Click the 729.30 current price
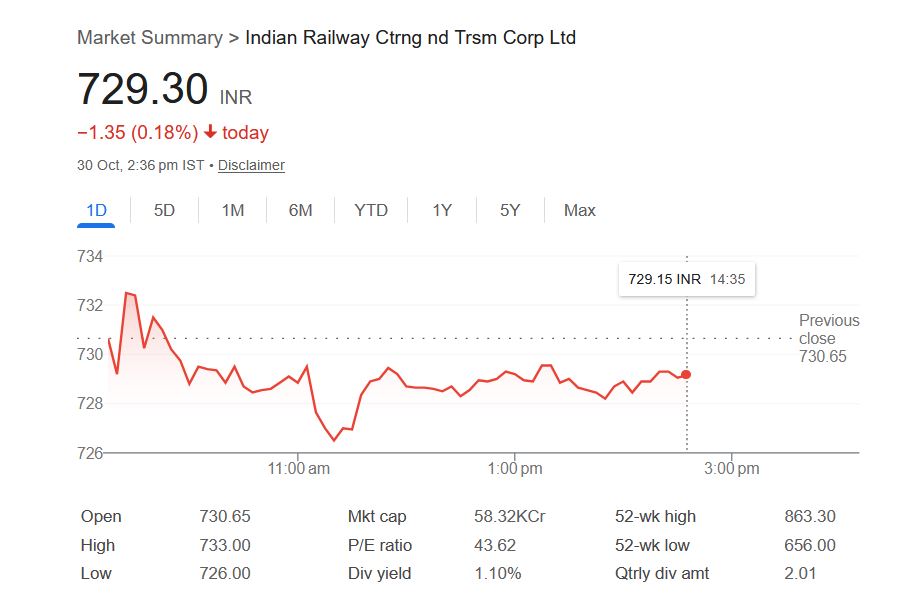Screen dimensions: 910x606 pos(142,89)
